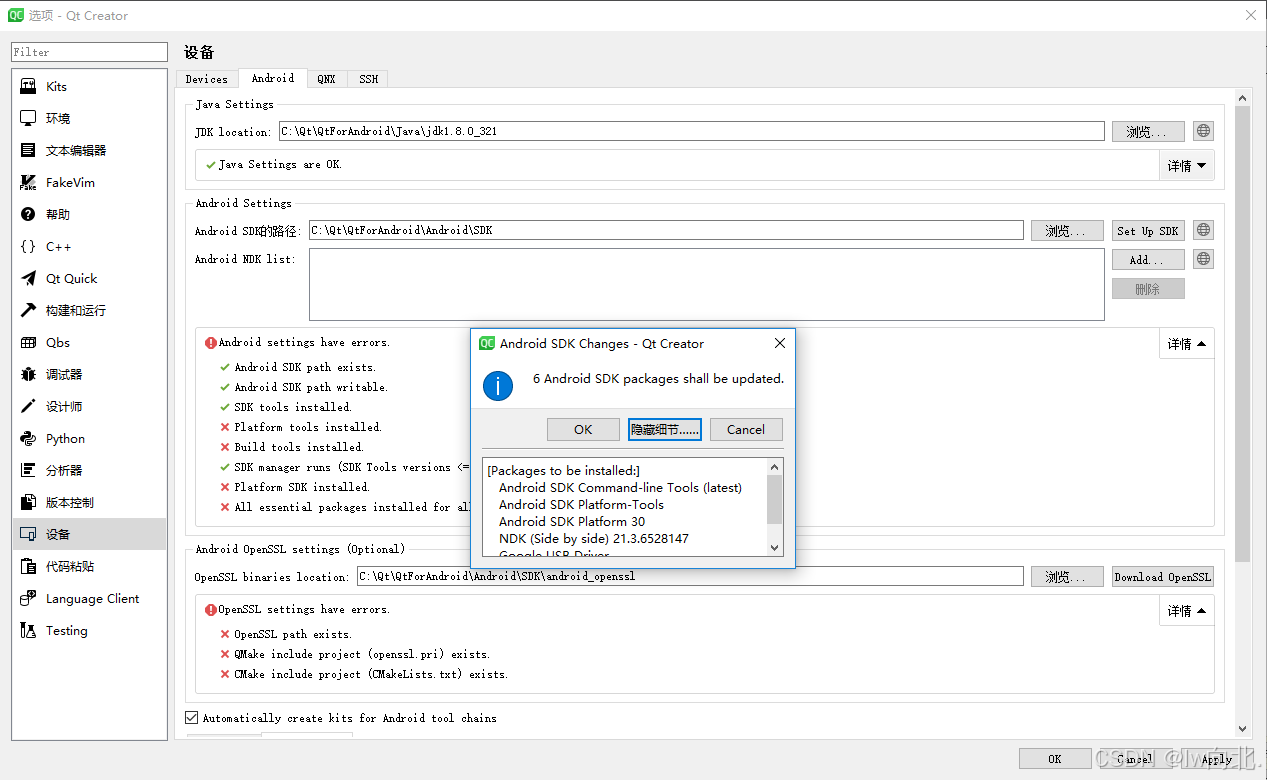Click OK at bottom of options dialog
This screenshot has height=780, width=1267.
pos(1055,758)
